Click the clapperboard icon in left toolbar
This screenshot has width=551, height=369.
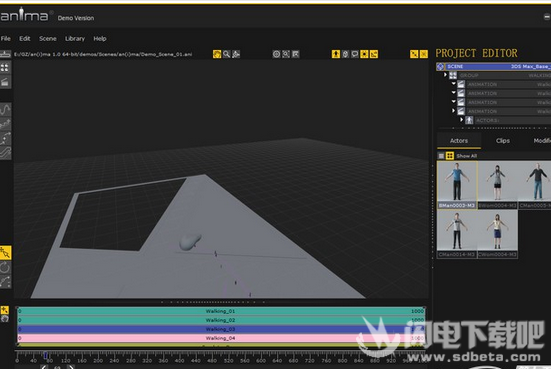coord(5,82)
